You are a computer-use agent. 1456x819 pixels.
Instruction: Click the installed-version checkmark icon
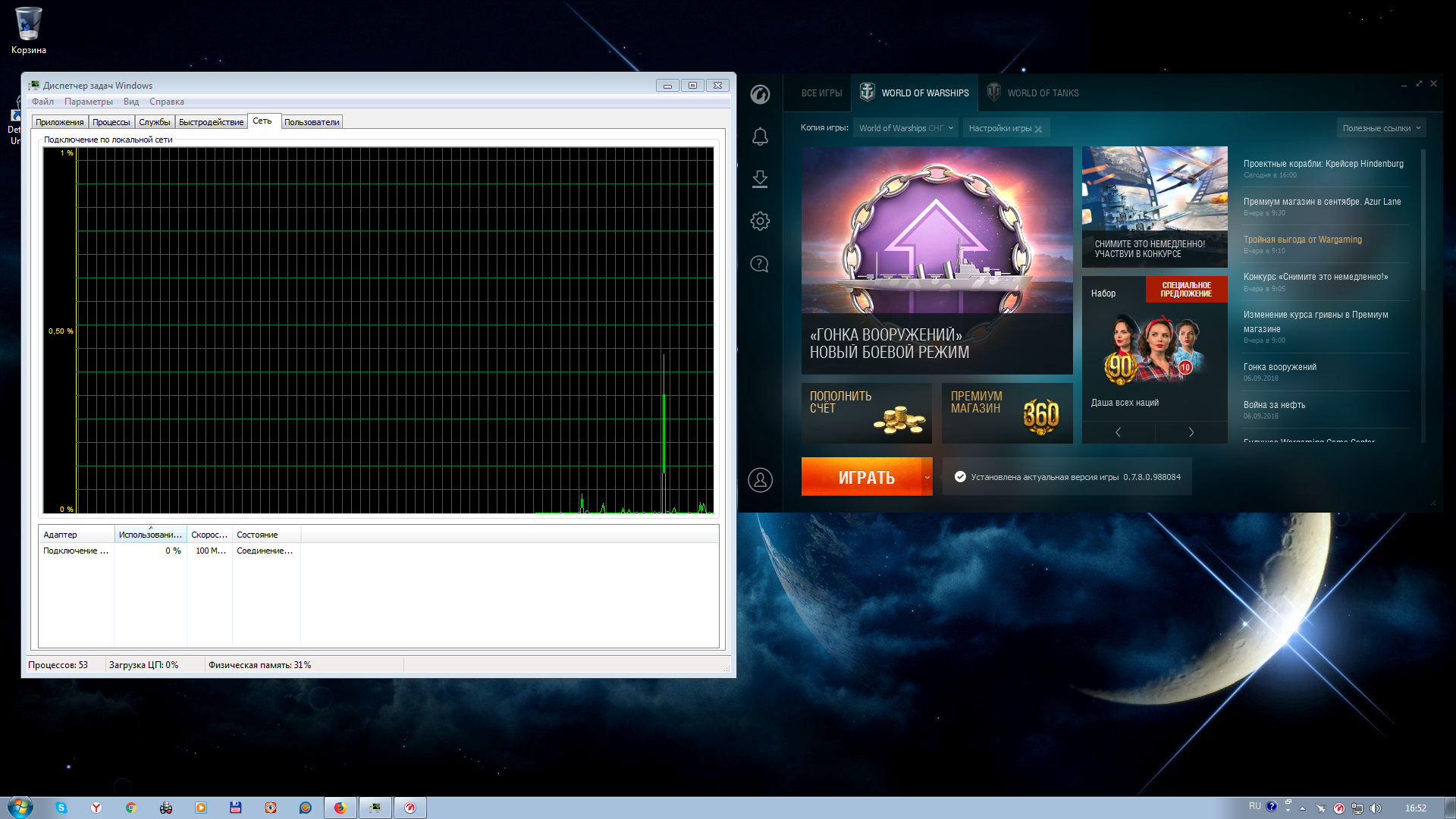click(x=960, y=477)
